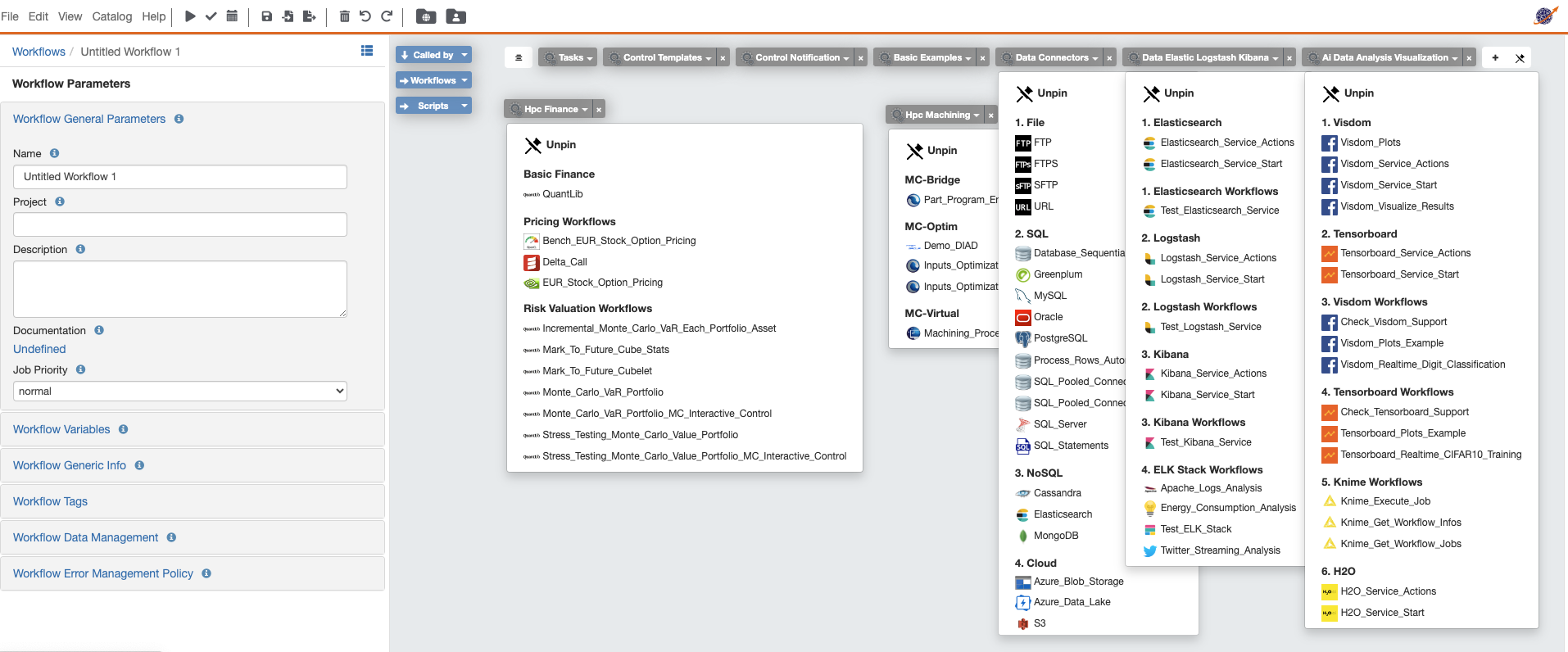The height and width of the screenshot is (652, 1568).
Task: Open the Control Templates dropdown
Action: [x=659, y=57]
